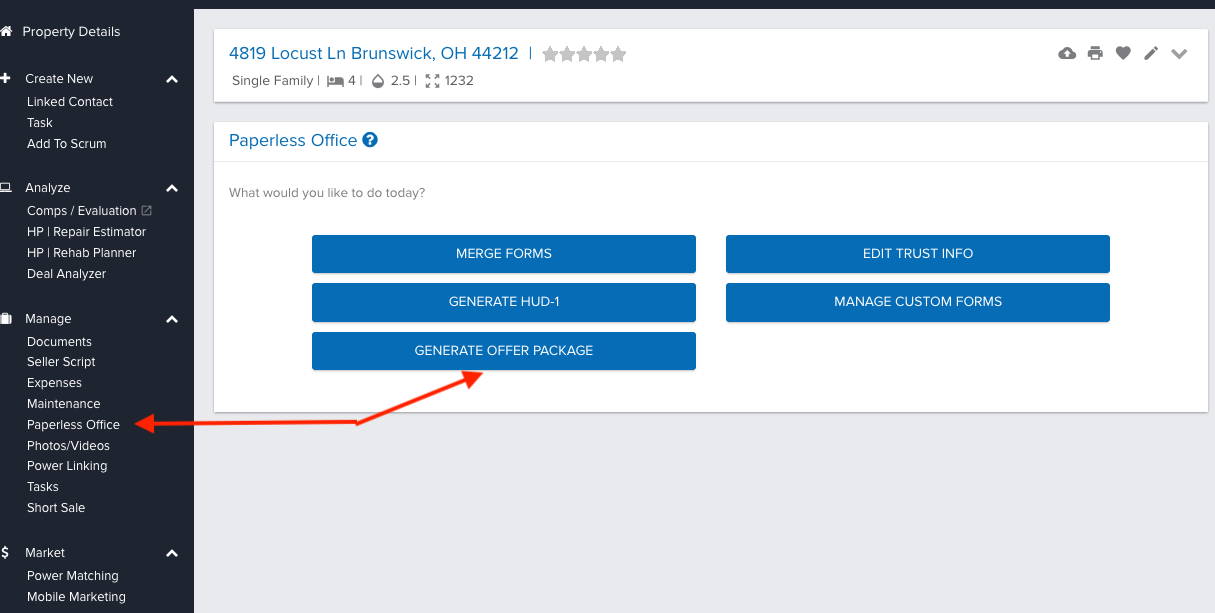Open Documents under Manage

coord(59,342)
